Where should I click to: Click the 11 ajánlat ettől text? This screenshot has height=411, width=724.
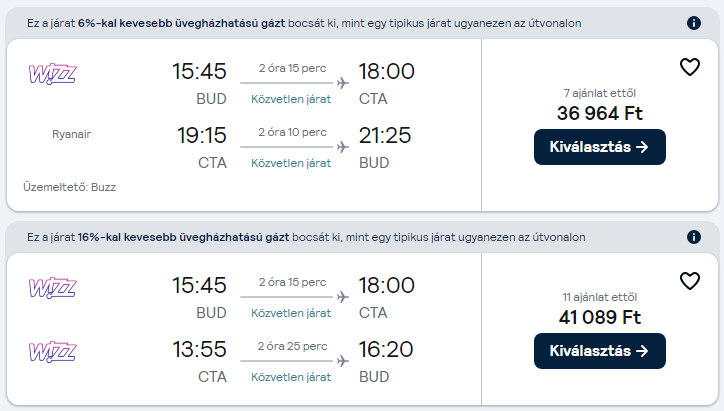(x=600, y=297)
